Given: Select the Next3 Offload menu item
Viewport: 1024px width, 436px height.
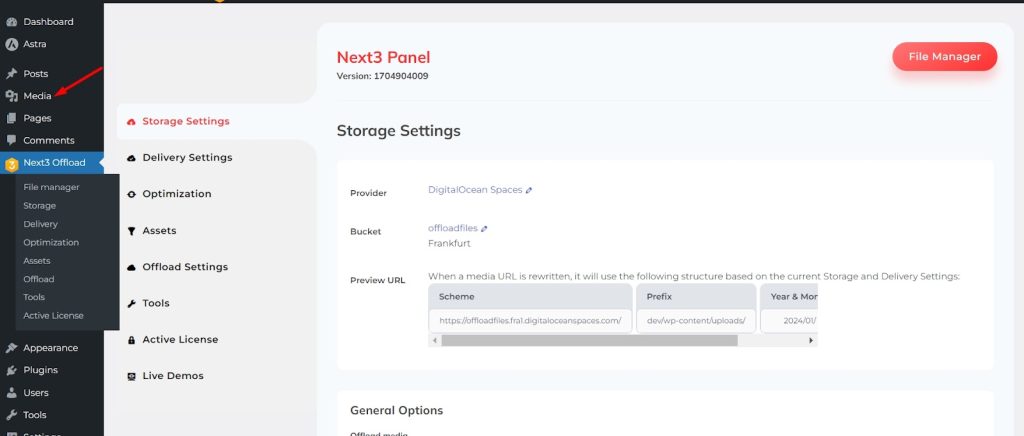Looking at the screenshot, I should point(52,163).
